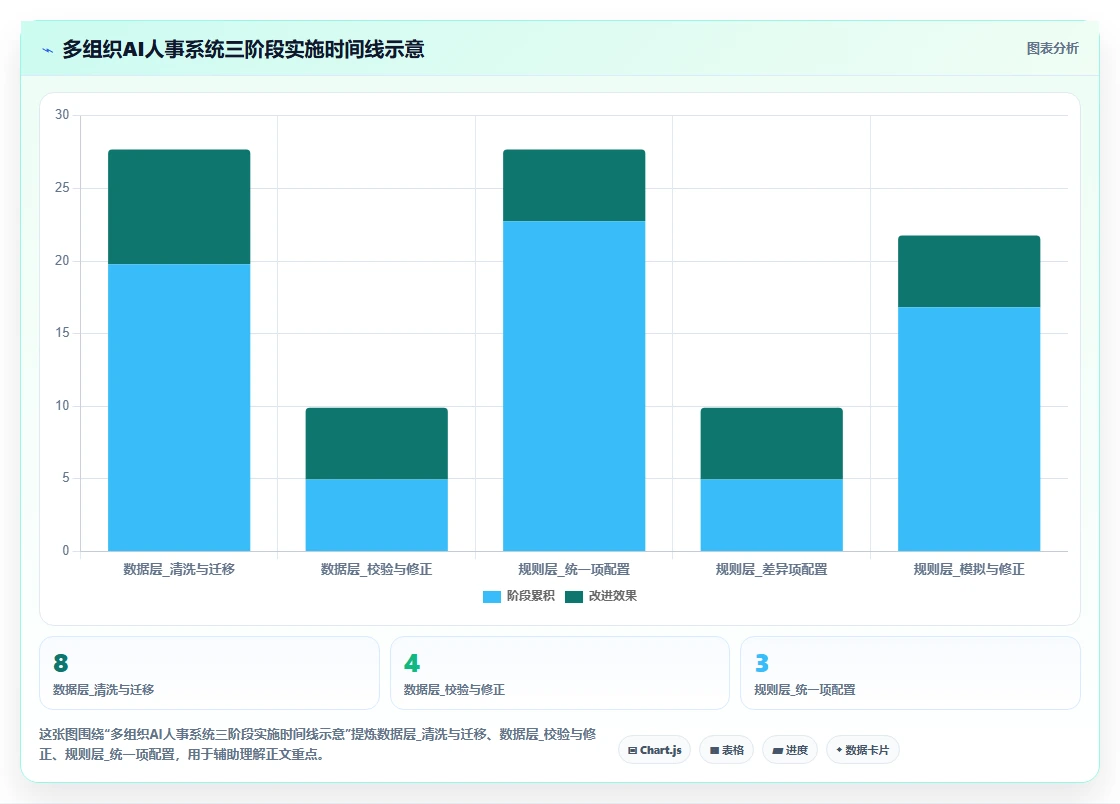The width and height of the screenshot is (1120, 804).
Task: Click the stat card value 3
Action: [762, 663]
